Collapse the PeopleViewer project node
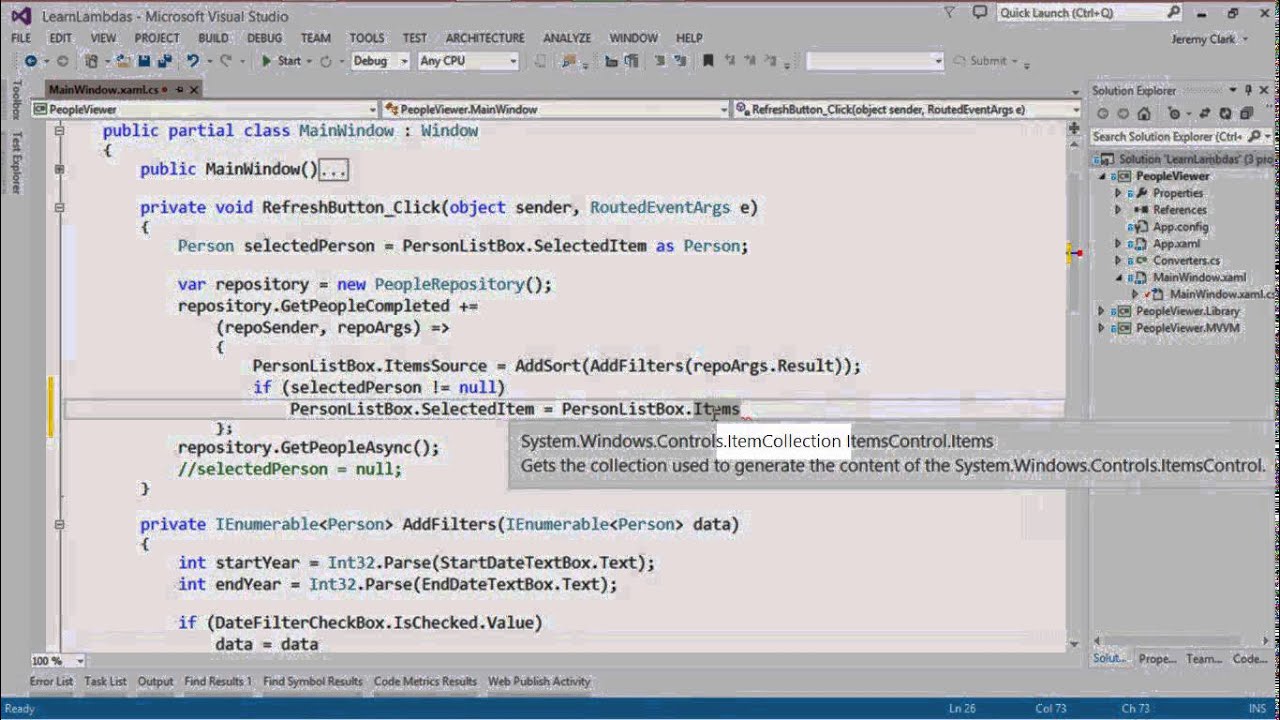The image size is (1280, 720). click(x=1102, y=177)
